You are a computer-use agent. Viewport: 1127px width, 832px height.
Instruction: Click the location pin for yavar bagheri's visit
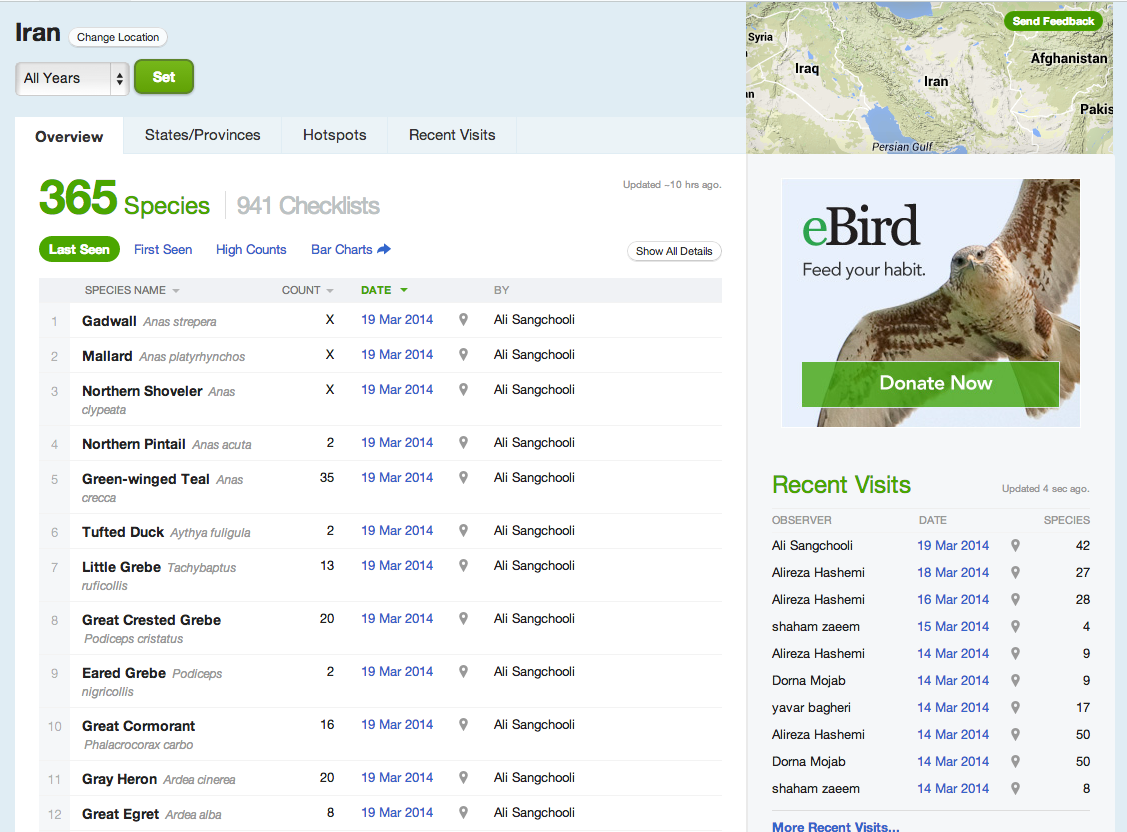tap(1014, 707)
